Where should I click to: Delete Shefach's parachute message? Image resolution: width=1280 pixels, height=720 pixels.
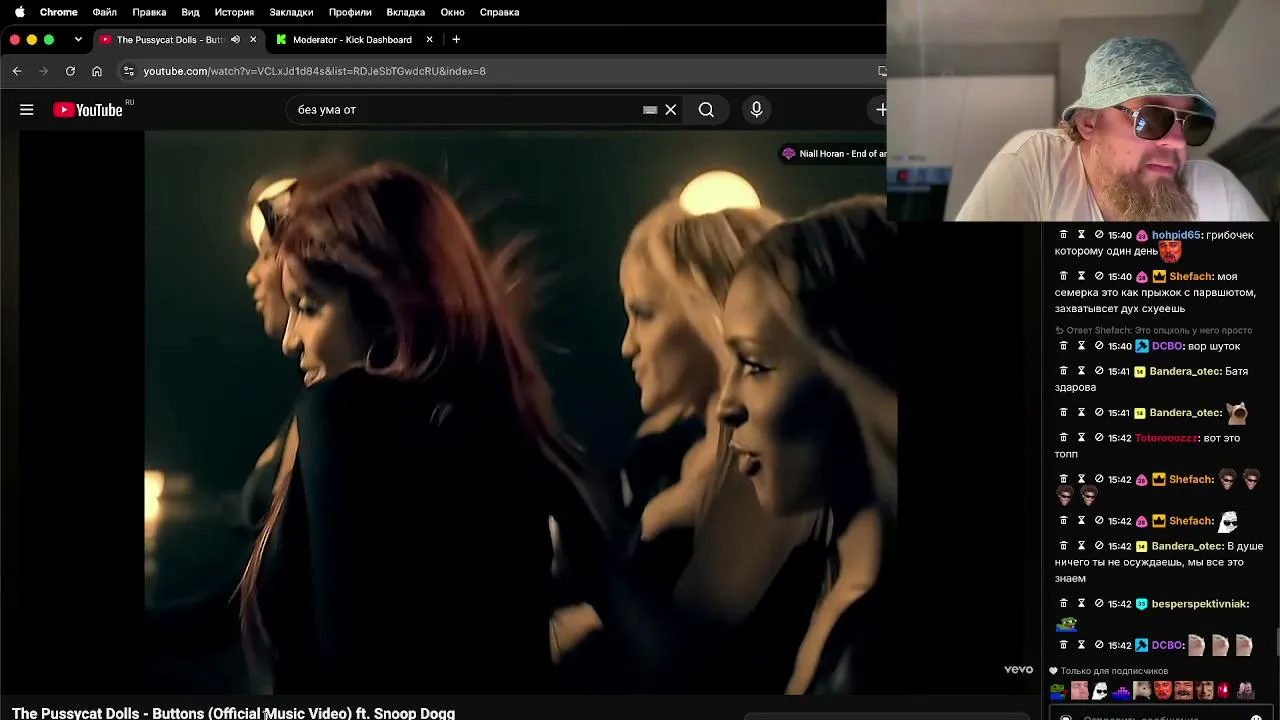click(1063, 276)
